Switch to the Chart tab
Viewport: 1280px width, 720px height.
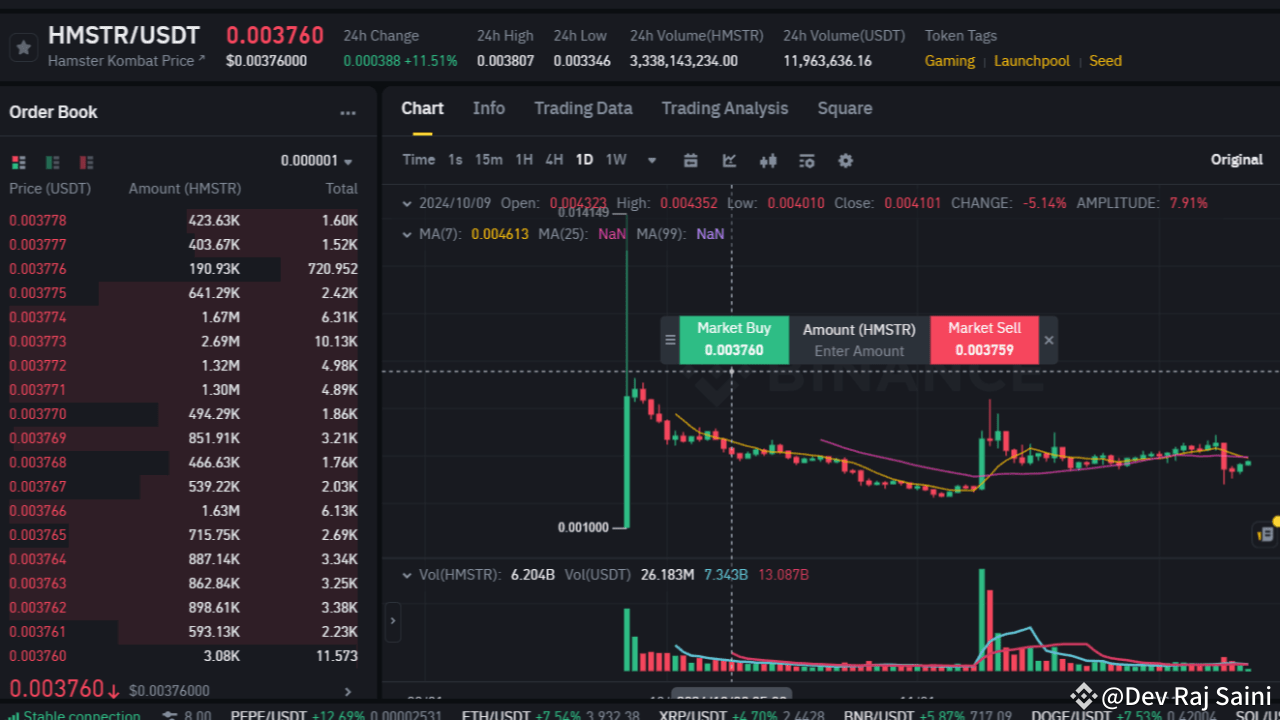tap(422, 108)
